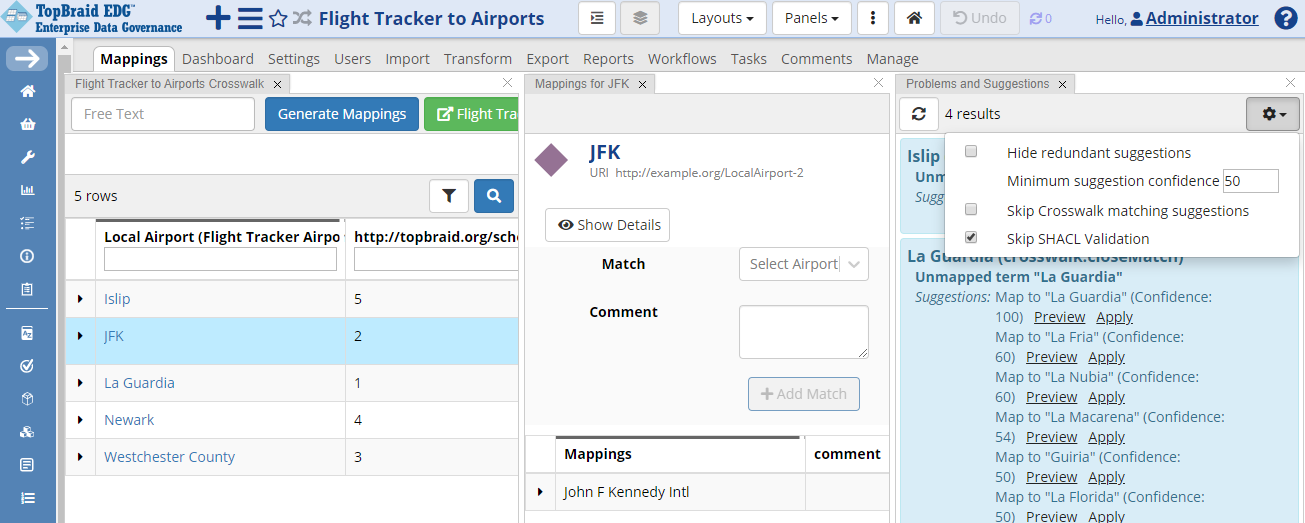Click the filter funnel icon
Image resolution: width=1305 pixels, height=523 pixels.
449,196
